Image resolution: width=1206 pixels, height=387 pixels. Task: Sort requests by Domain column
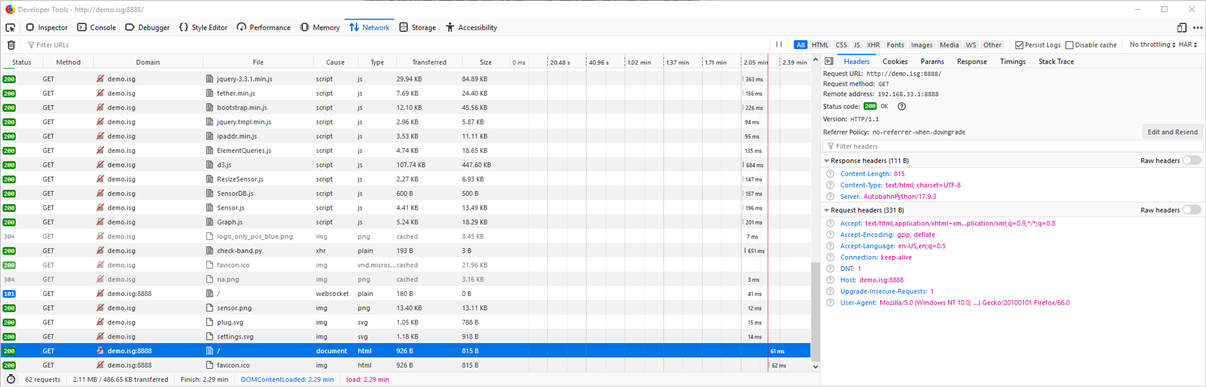[147, 62]
